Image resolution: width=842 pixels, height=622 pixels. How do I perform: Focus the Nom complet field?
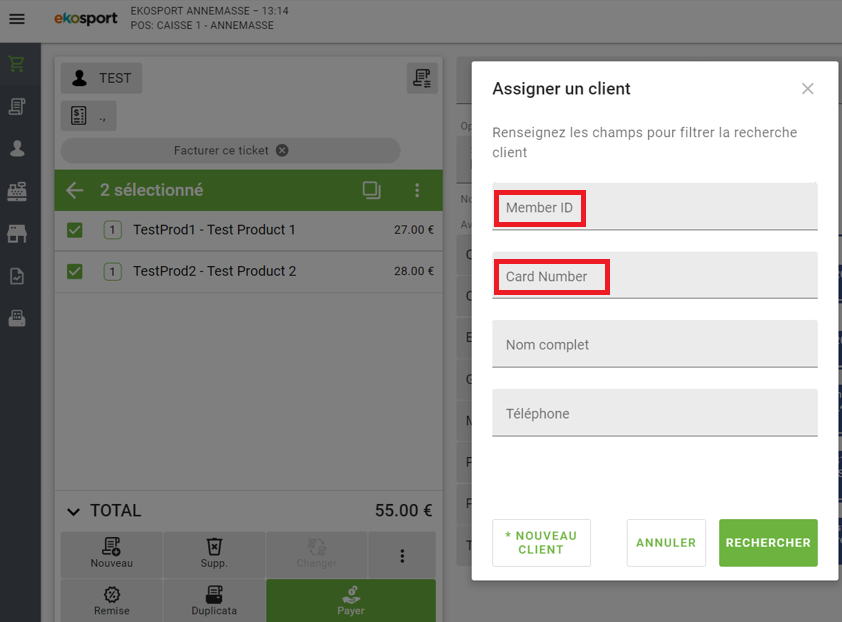(x=655, y=344)
